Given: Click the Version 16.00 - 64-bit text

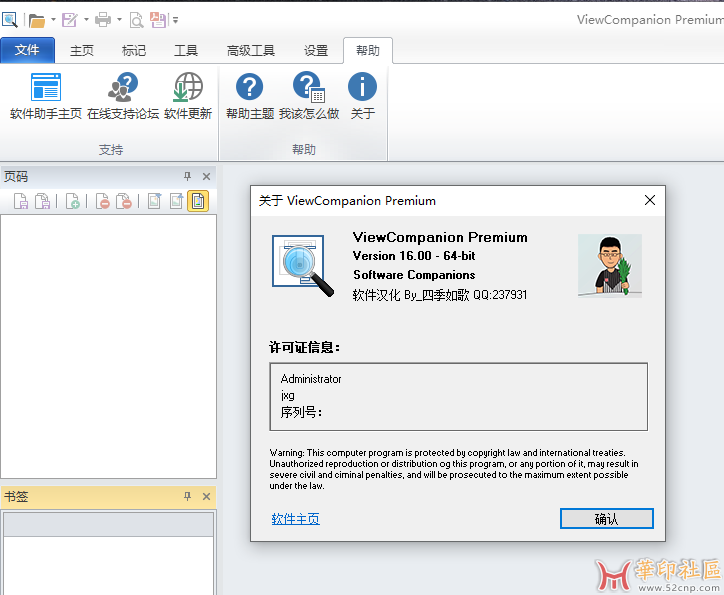Looking at the screenshot, I should (x=414, y=256).
